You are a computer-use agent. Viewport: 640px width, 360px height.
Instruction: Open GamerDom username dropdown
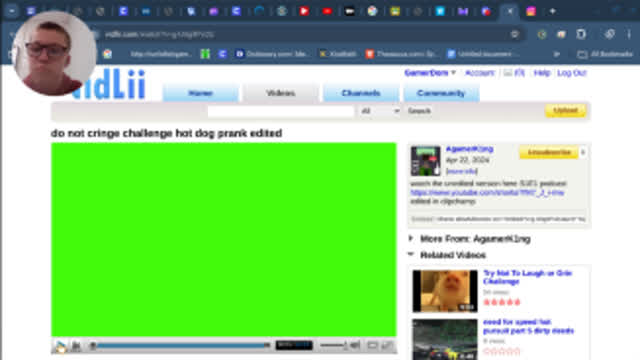click(x=430, y=73)
